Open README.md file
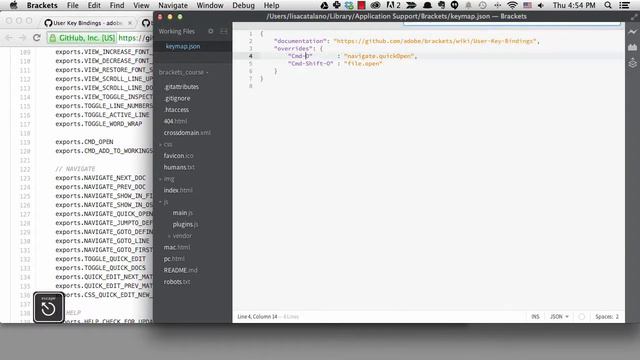640x360 pixels. [180, 270]
